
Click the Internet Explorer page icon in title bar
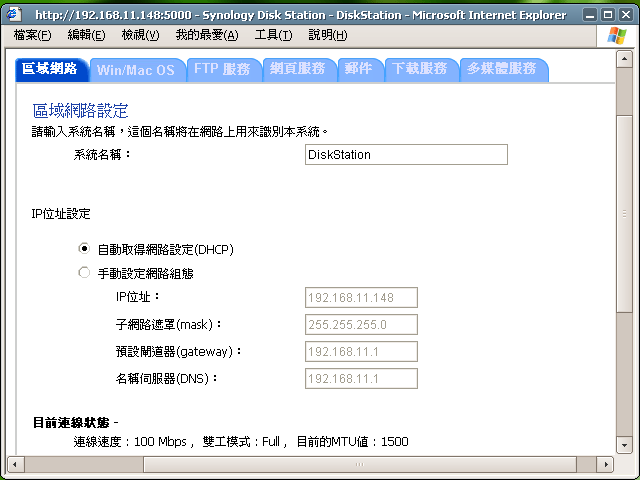pos(13,15)
